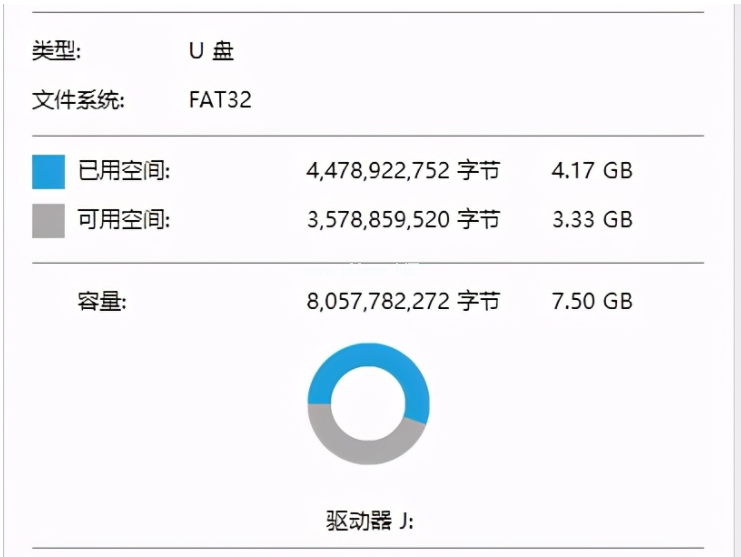Select the 4,478,922,752 字节 used bytes value

pos(403,171)
